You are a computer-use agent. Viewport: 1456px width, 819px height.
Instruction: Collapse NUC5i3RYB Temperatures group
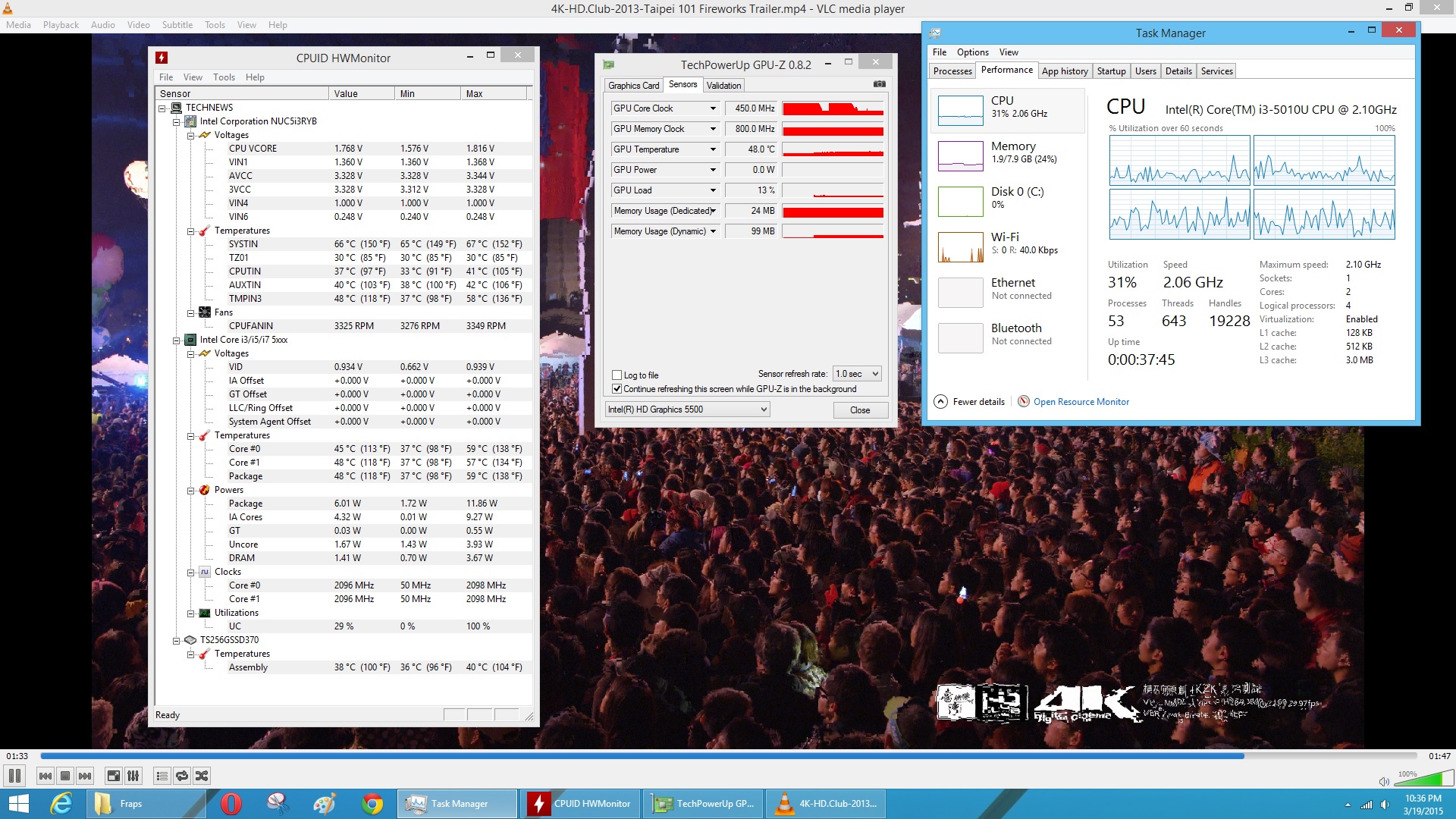(x=190, y=231)
